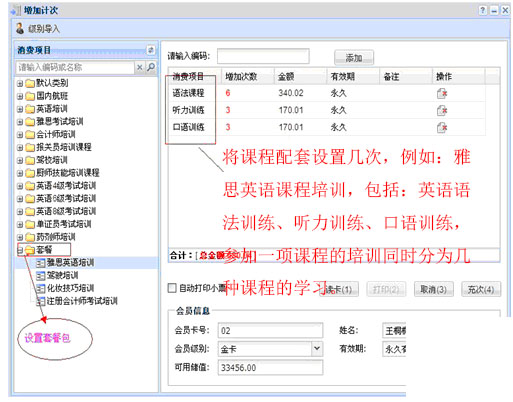The width and height of the screenshot is (513, 402).
Task: Click the help question mark icon
Action: [483, 10]
